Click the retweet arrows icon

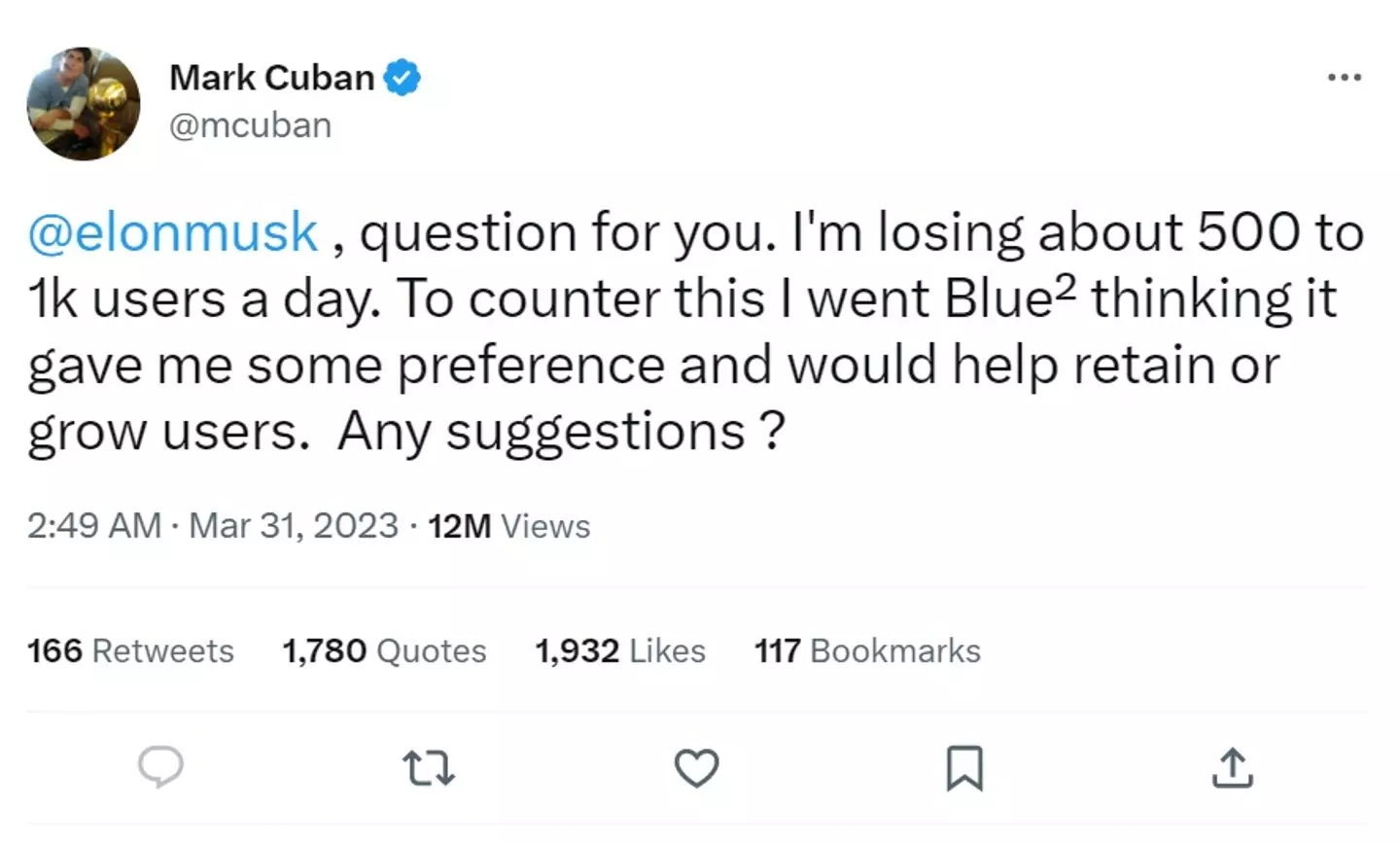click(x=428, y=768)
